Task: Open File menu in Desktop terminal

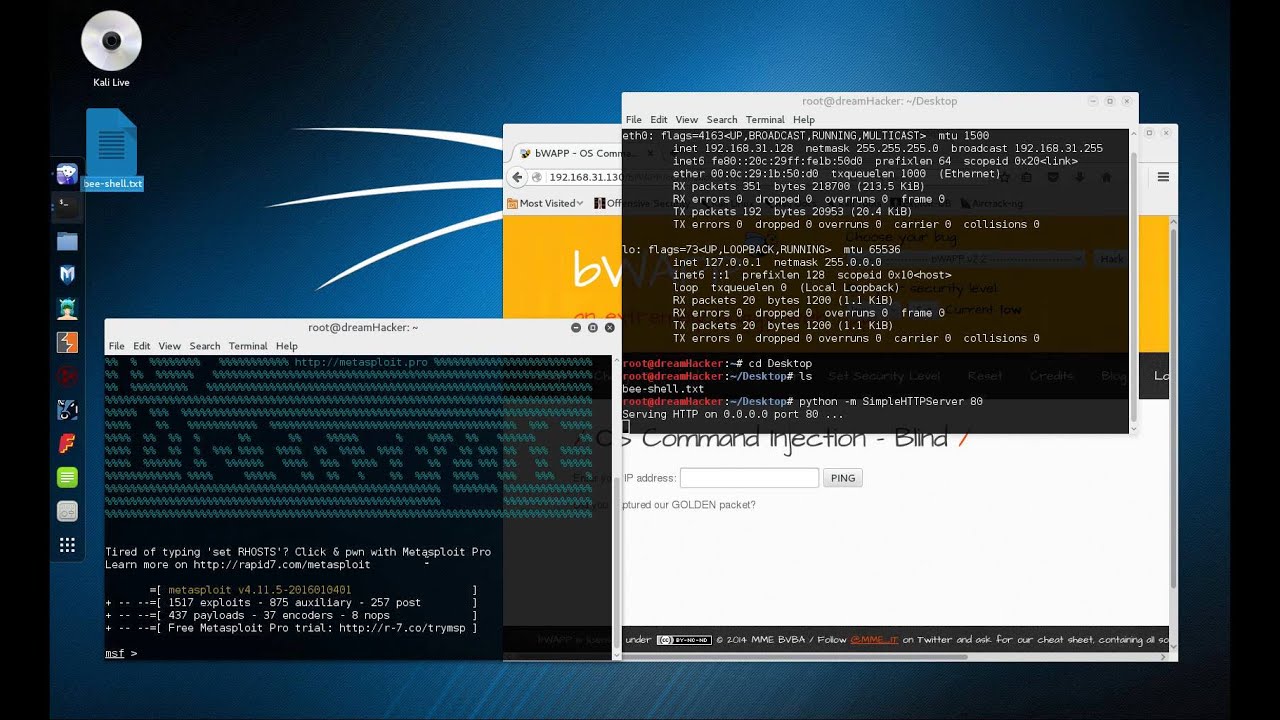Action: (634, 120)
